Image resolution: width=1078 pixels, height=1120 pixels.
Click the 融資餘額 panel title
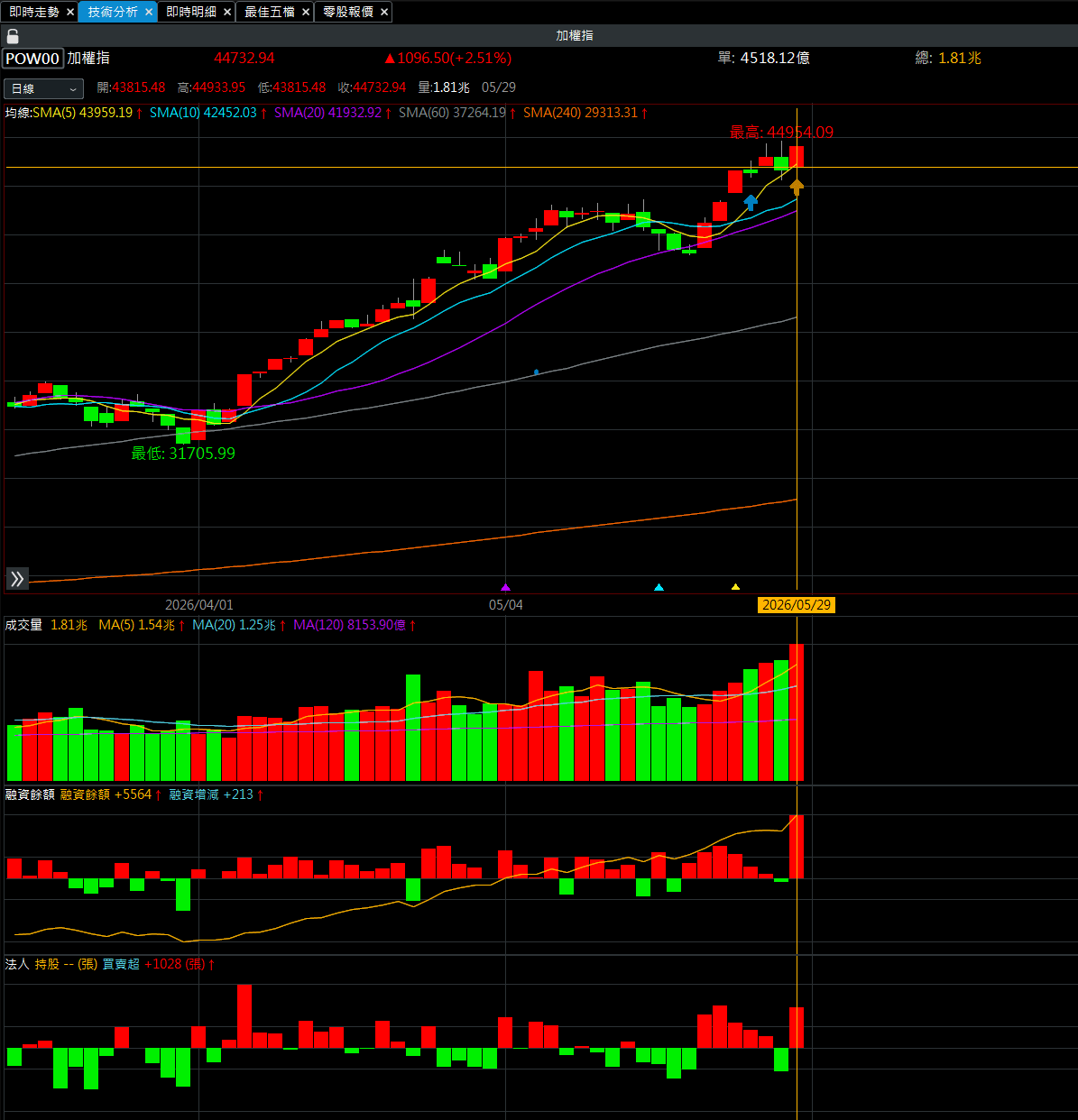click(x=30, y=794)
